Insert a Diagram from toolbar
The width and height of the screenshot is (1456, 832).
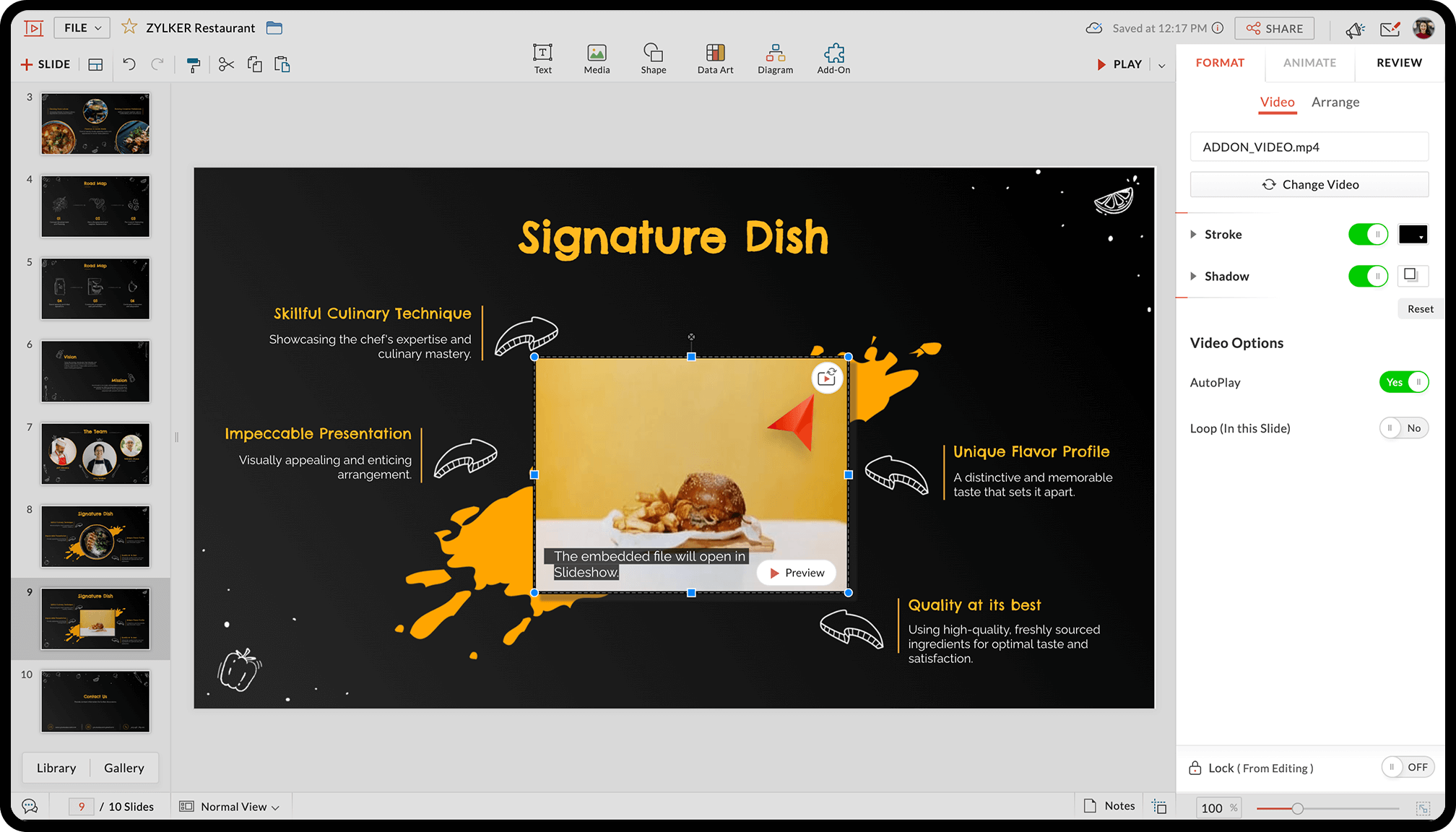(x=775, y=58)
